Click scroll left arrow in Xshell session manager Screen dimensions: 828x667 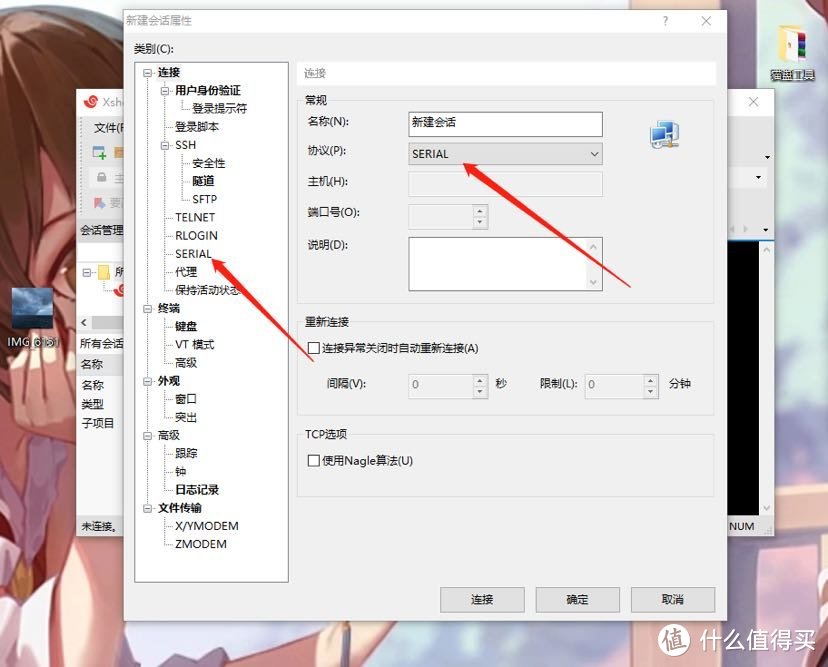(x=84, y=322)
